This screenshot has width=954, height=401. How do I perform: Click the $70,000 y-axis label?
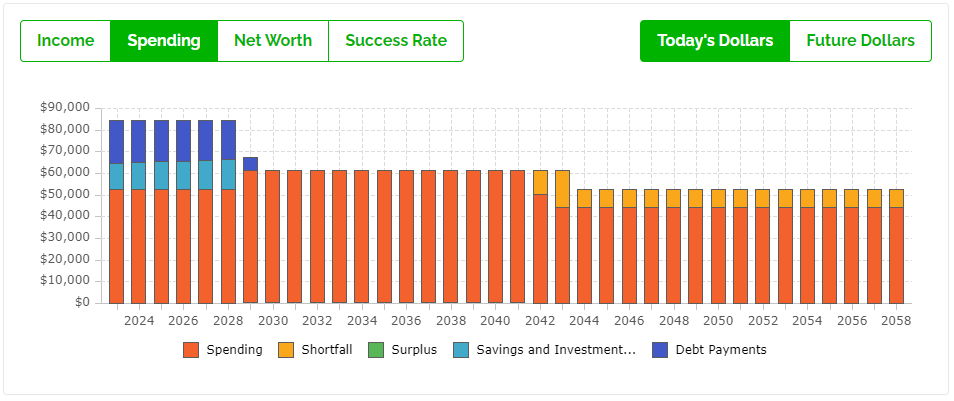click(64, 151)
